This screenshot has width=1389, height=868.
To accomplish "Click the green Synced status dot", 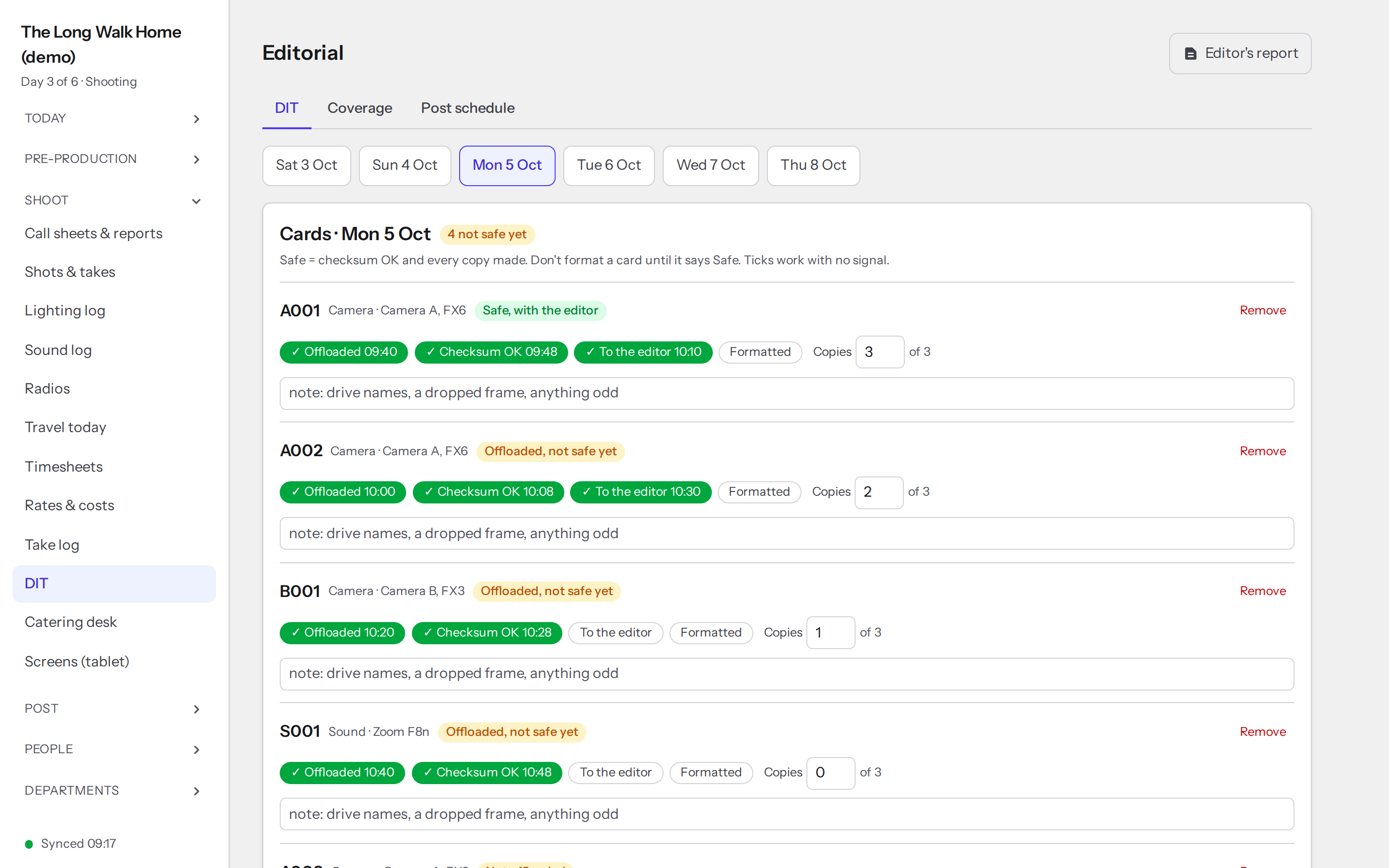I will click(x=29, y=844).
